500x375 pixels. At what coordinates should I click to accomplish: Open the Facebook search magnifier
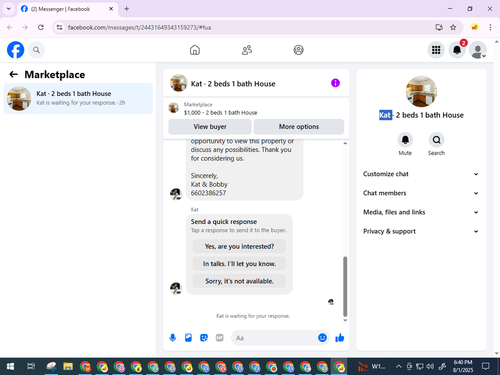click(x=36, y=50)
